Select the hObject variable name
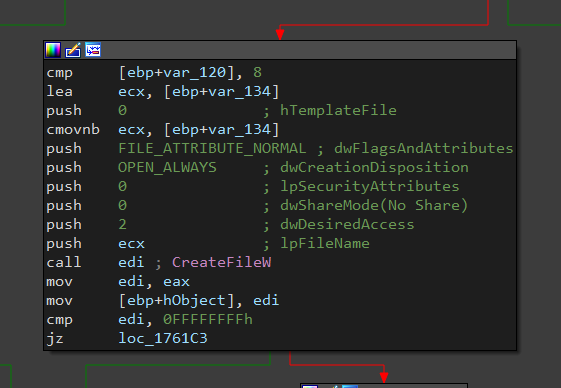Image resolution: width=561 pixels, height=388 pixels. (194, 300)
